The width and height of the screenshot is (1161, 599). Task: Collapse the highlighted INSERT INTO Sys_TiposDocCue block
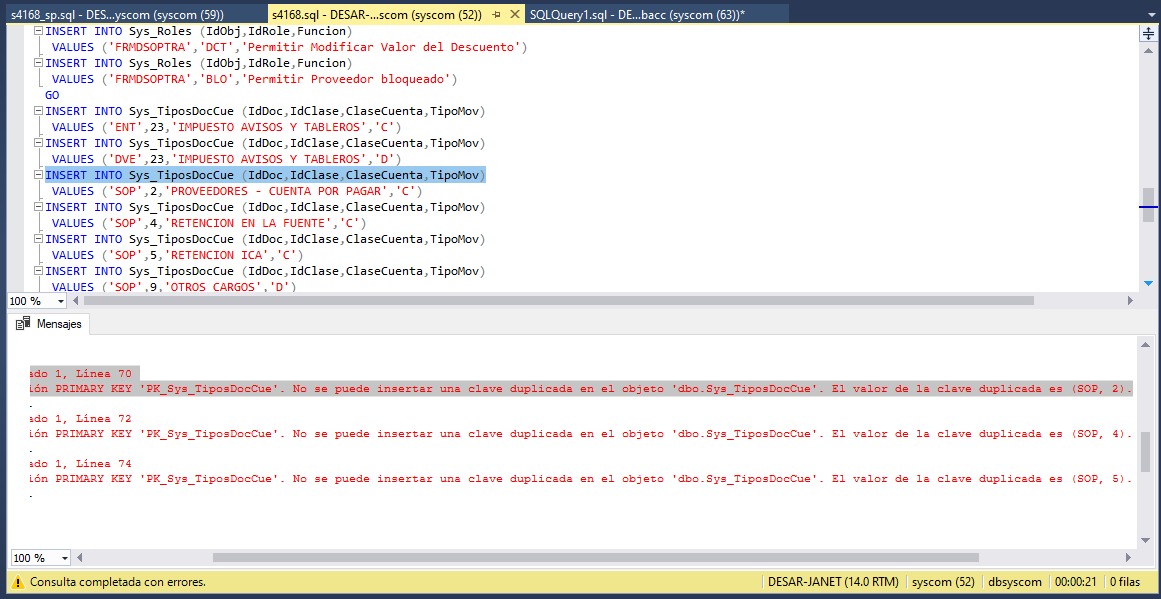(x=38, y=175)
